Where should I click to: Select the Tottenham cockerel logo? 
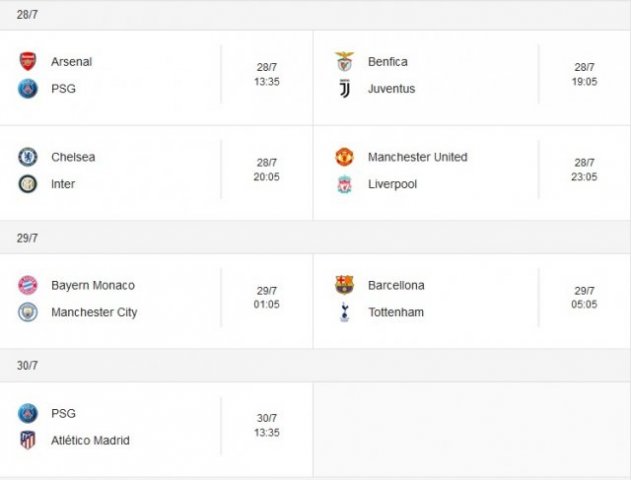click(344, 312)
